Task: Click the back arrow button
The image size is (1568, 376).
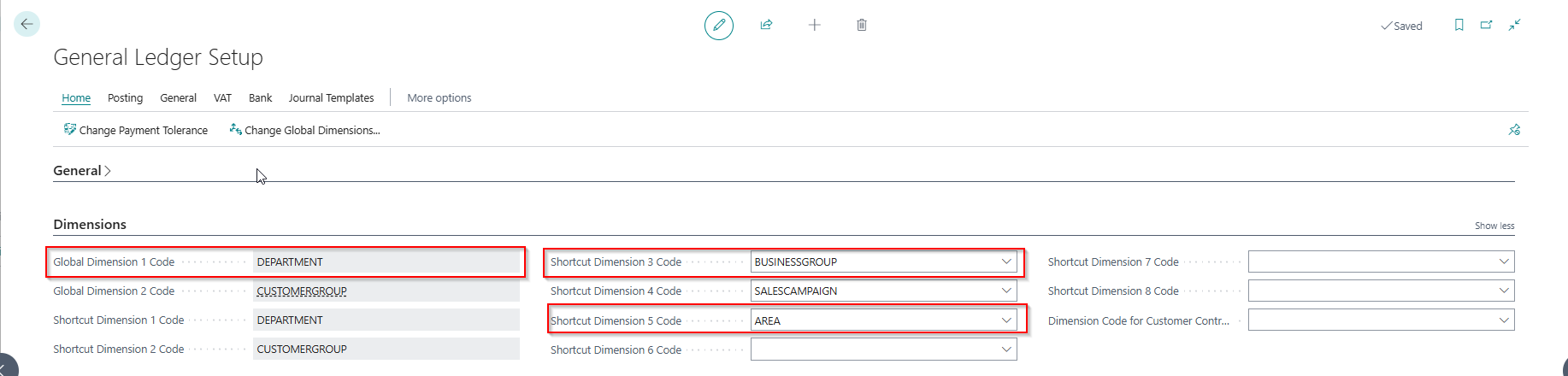Action: (x=27, y=24)
